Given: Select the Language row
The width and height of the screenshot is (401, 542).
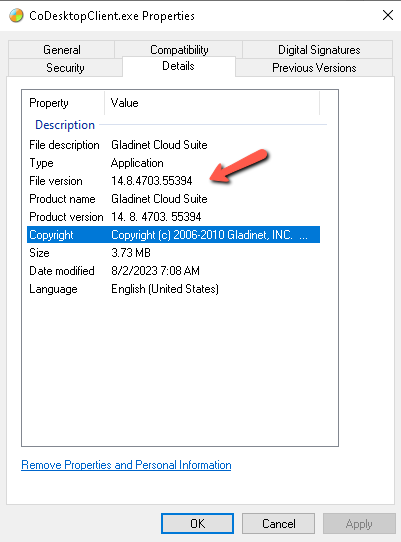Looking at the screenshot, I should coord(174,289).
